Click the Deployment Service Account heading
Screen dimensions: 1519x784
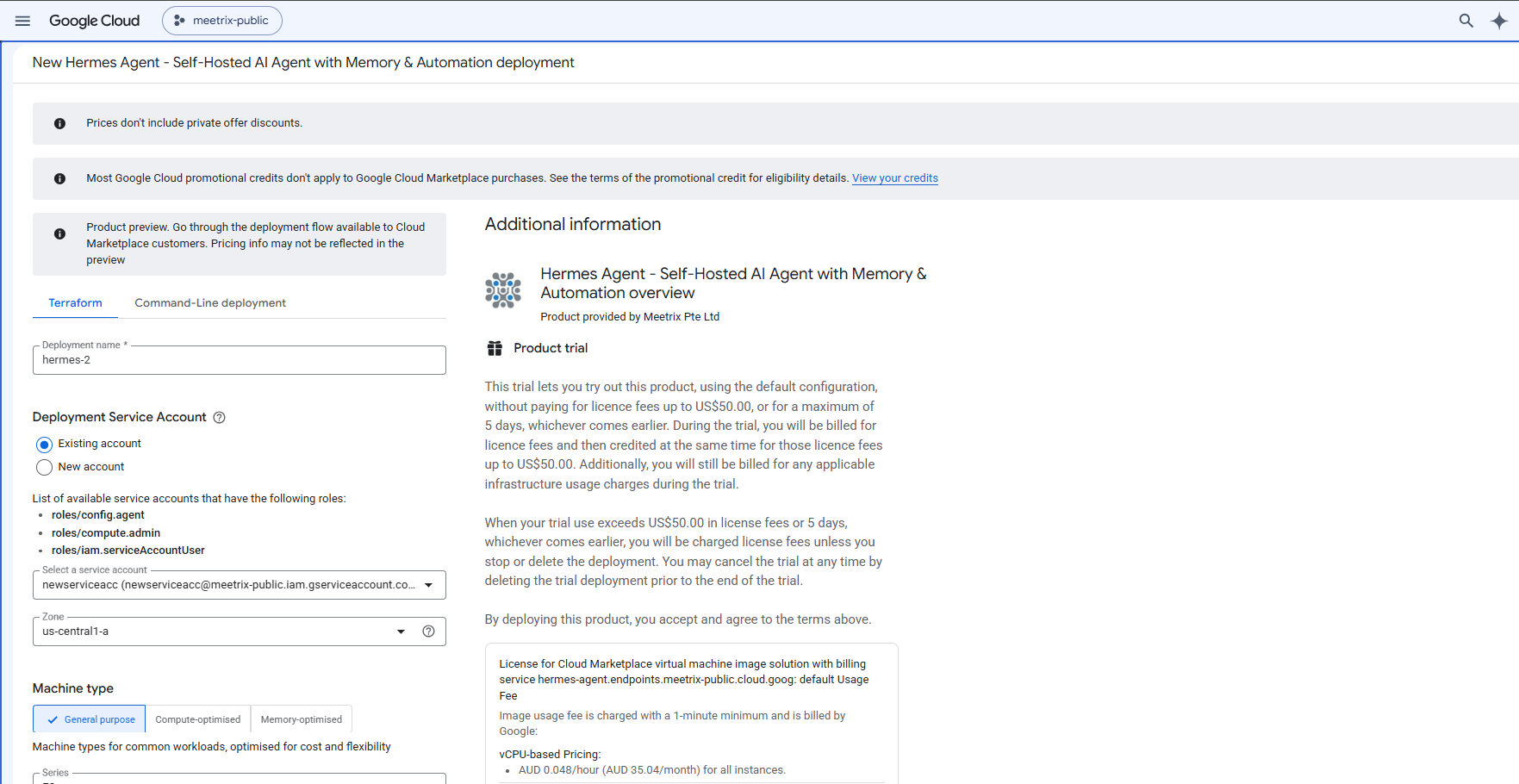120,417
